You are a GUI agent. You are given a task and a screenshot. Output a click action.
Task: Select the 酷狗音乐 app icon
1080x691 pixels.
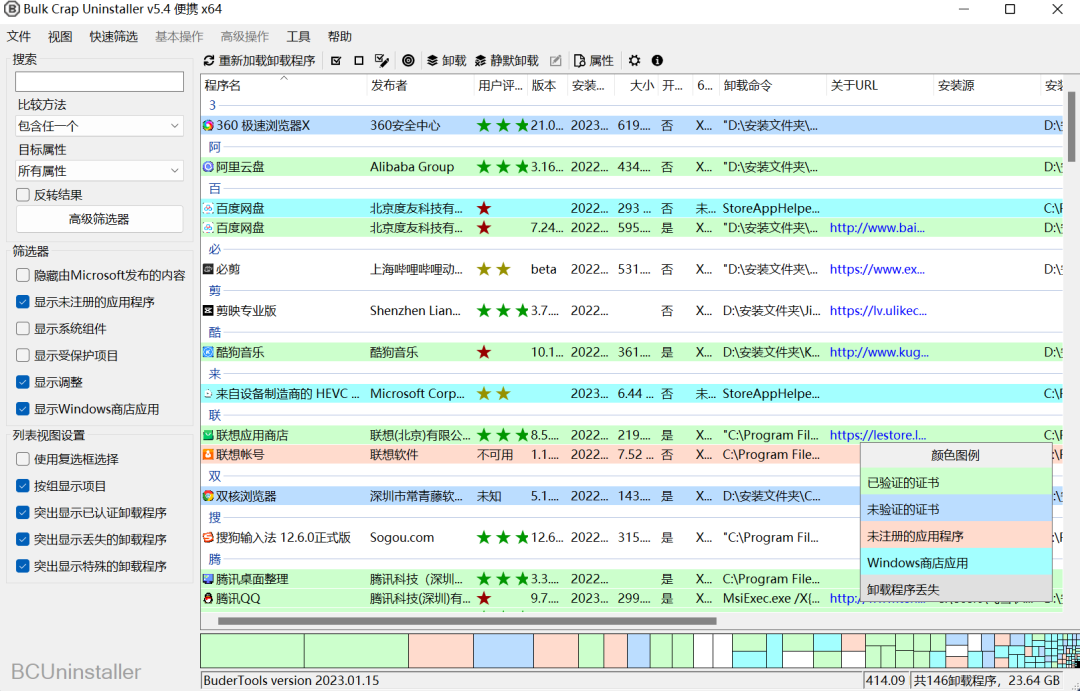click(208, 352)
